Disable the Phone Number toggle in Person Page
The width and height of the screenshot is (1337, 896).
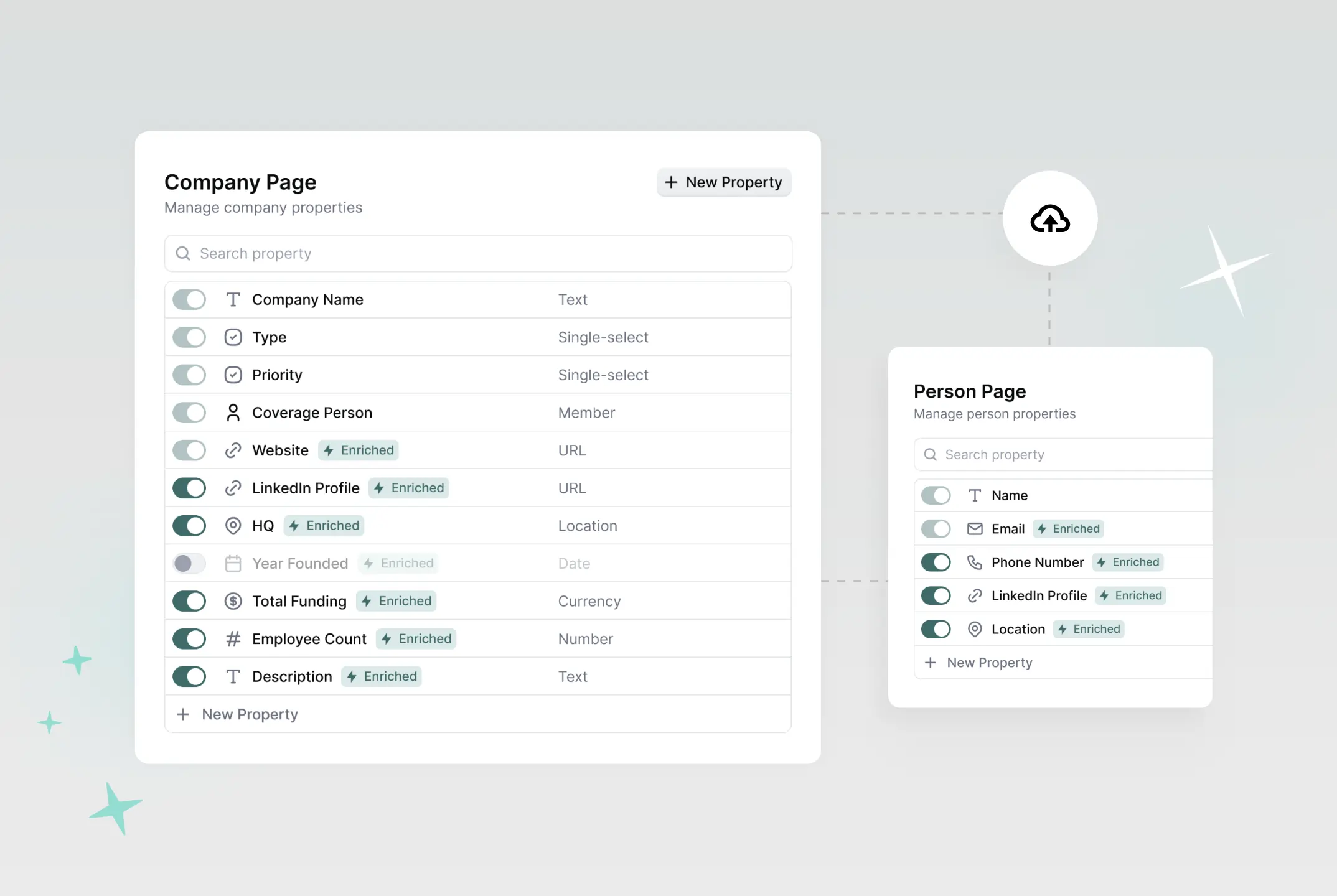pos(936,562)
